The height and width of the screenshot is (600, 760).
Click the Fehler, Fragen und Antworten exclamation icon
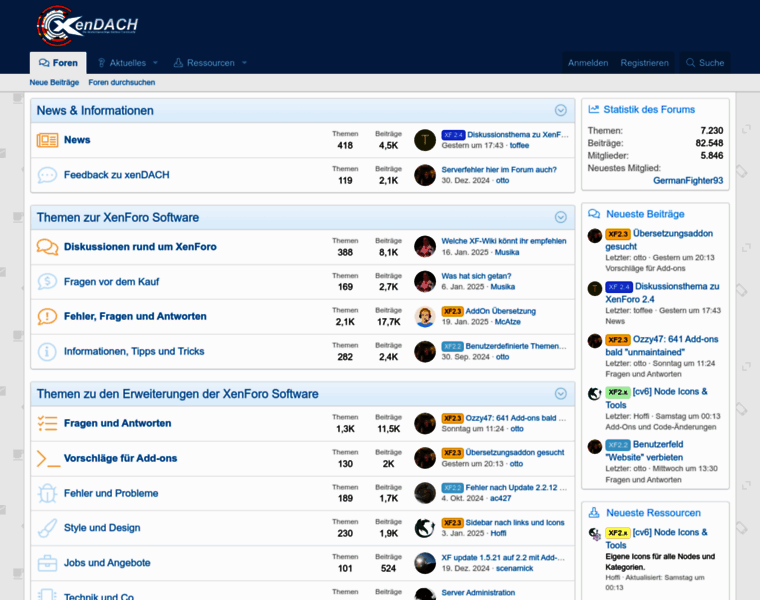point(47,316)
